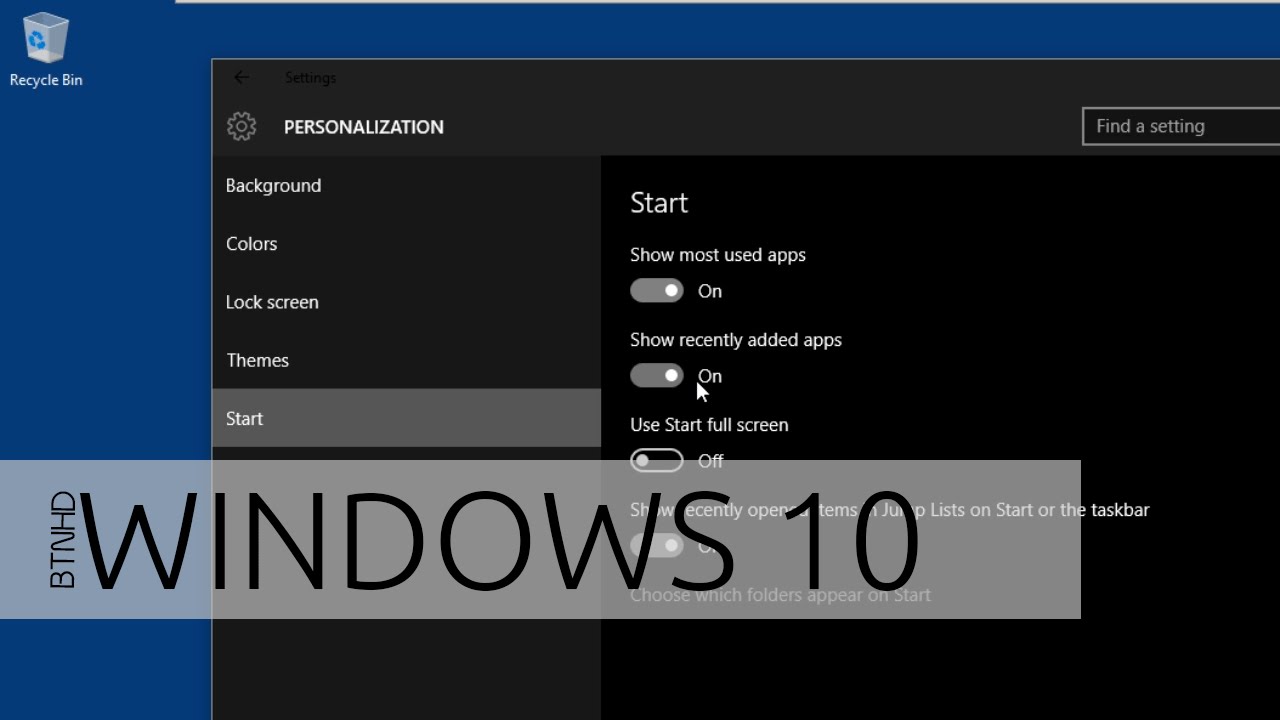Click the Show most used apps label

718,255
